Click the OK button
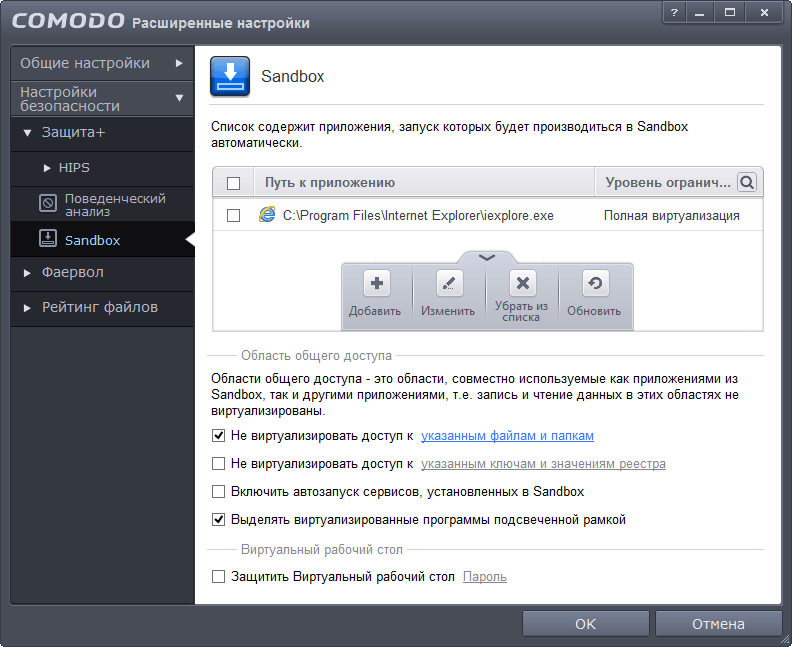 pyautogui.click(x=585, y=624)
